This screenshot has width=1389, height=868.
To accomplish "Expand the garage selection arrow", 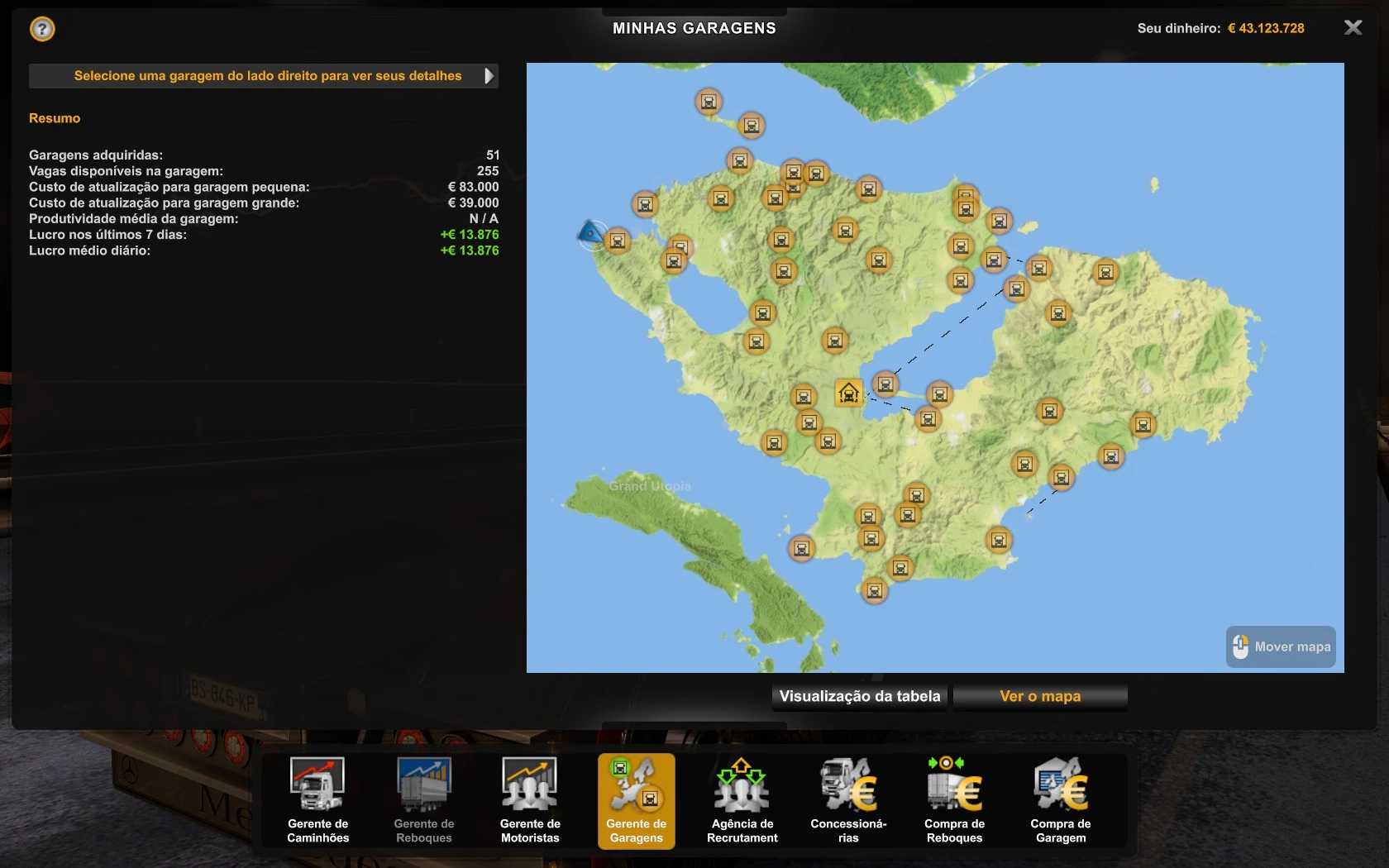I will (x=489, y=76).
